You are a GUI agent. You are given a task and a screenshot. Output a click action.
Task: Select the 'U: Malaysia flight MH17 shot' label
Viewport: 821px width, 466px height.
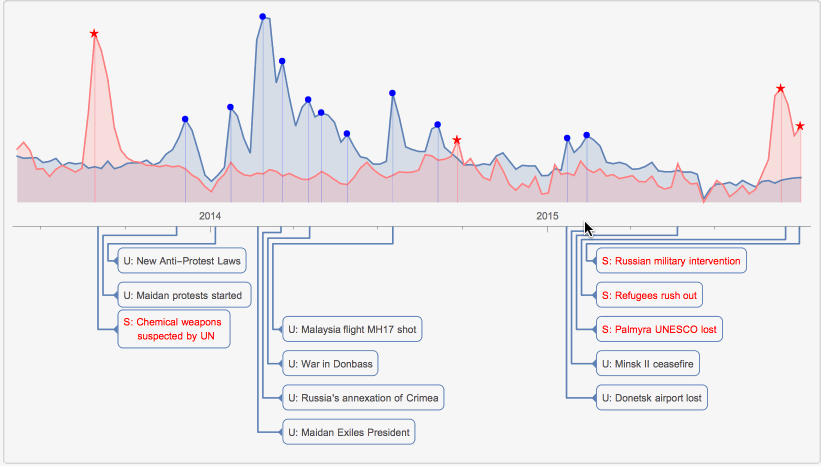[352, 329]
